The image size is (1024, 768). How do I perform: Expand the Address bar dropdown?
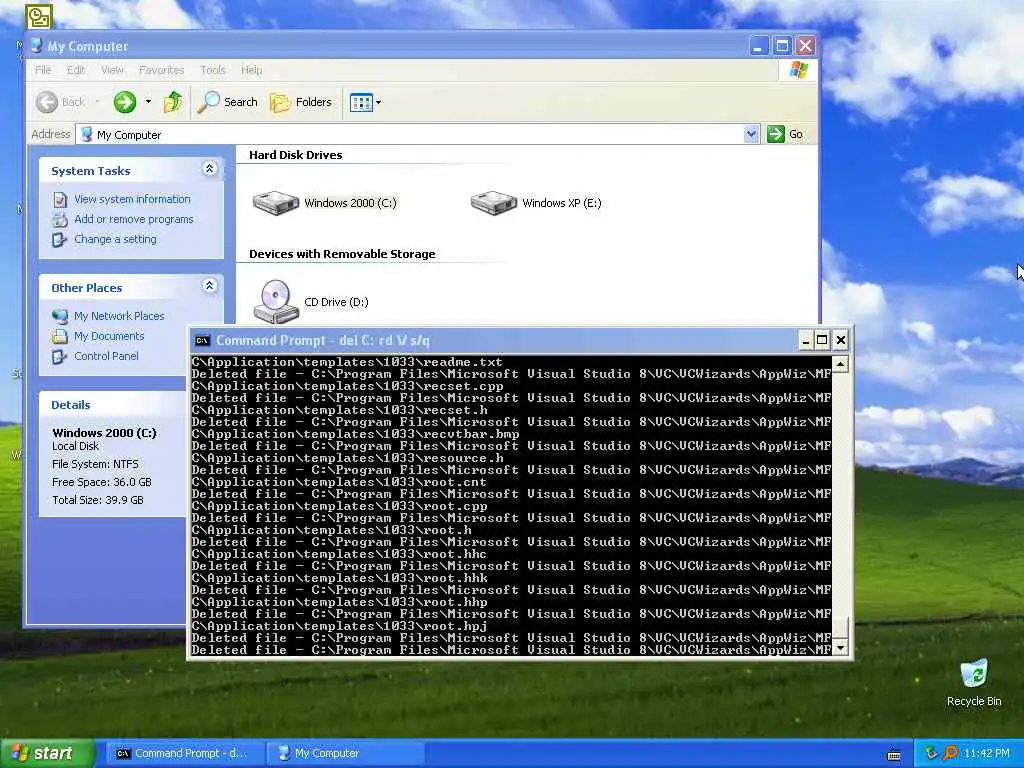pos(751,134)
